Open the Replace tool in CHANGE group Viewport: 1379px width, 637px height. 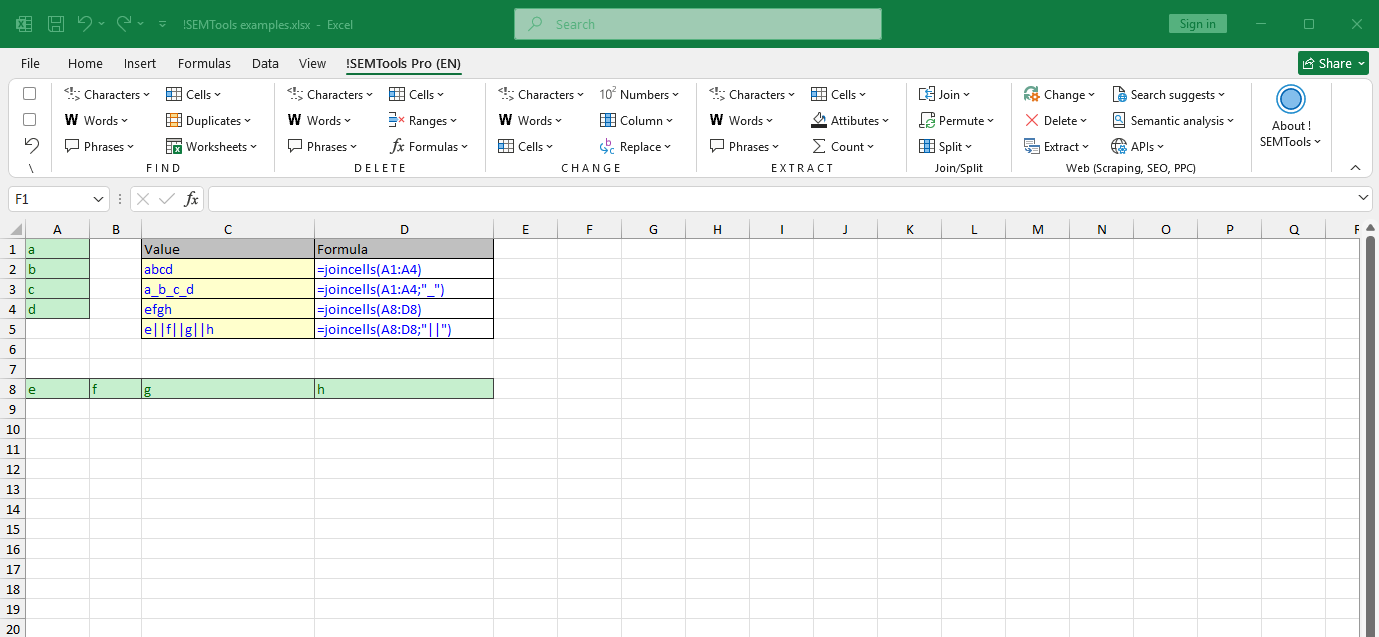coord(637,146)
